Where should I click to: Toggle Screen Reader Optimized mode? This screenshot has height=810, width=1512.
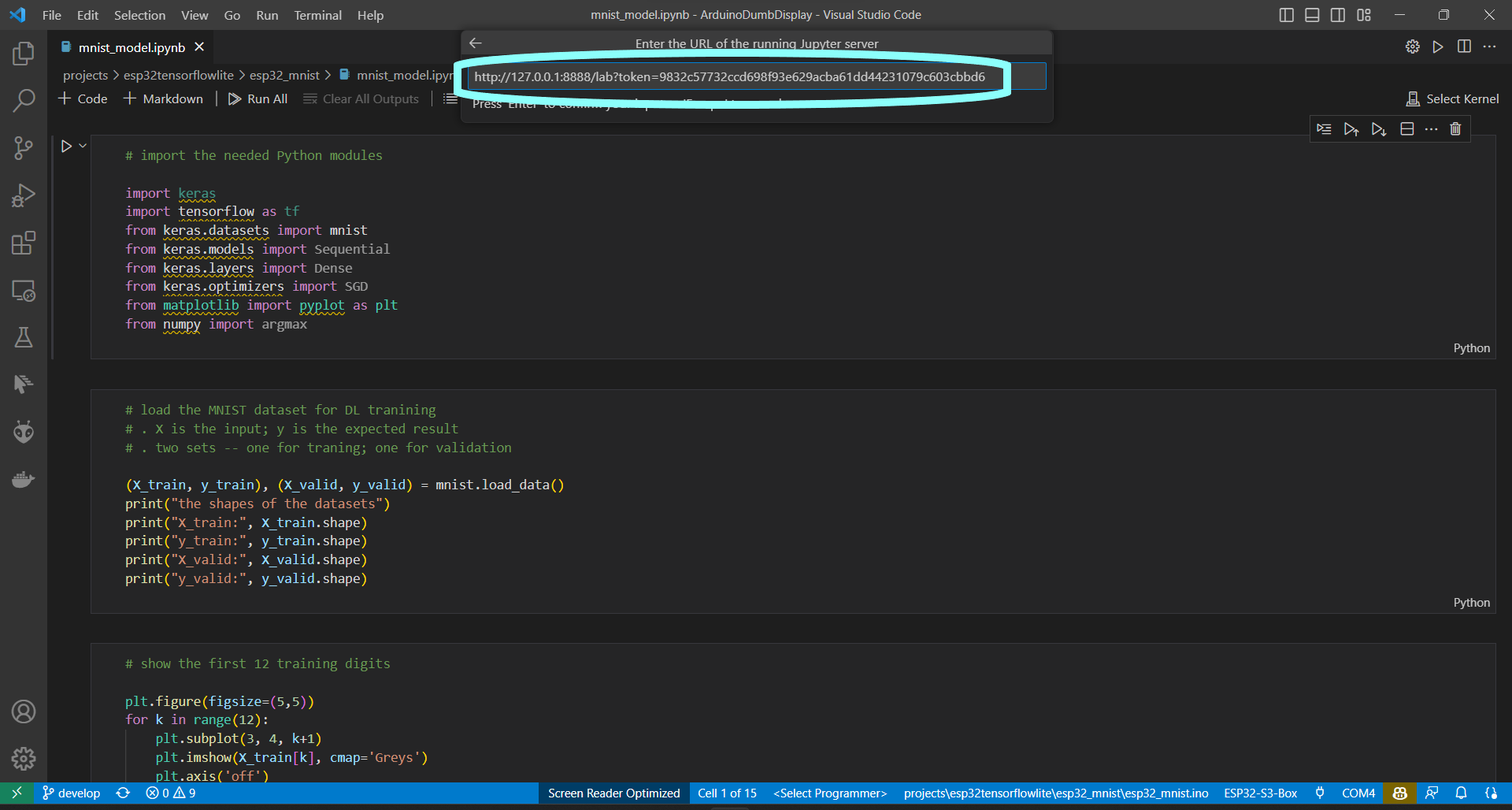[614, 793]
